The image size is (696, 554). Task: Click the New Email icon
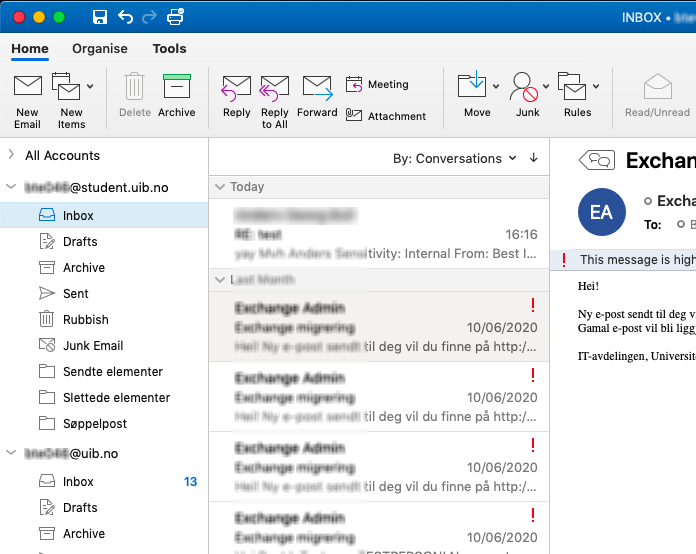27,88
